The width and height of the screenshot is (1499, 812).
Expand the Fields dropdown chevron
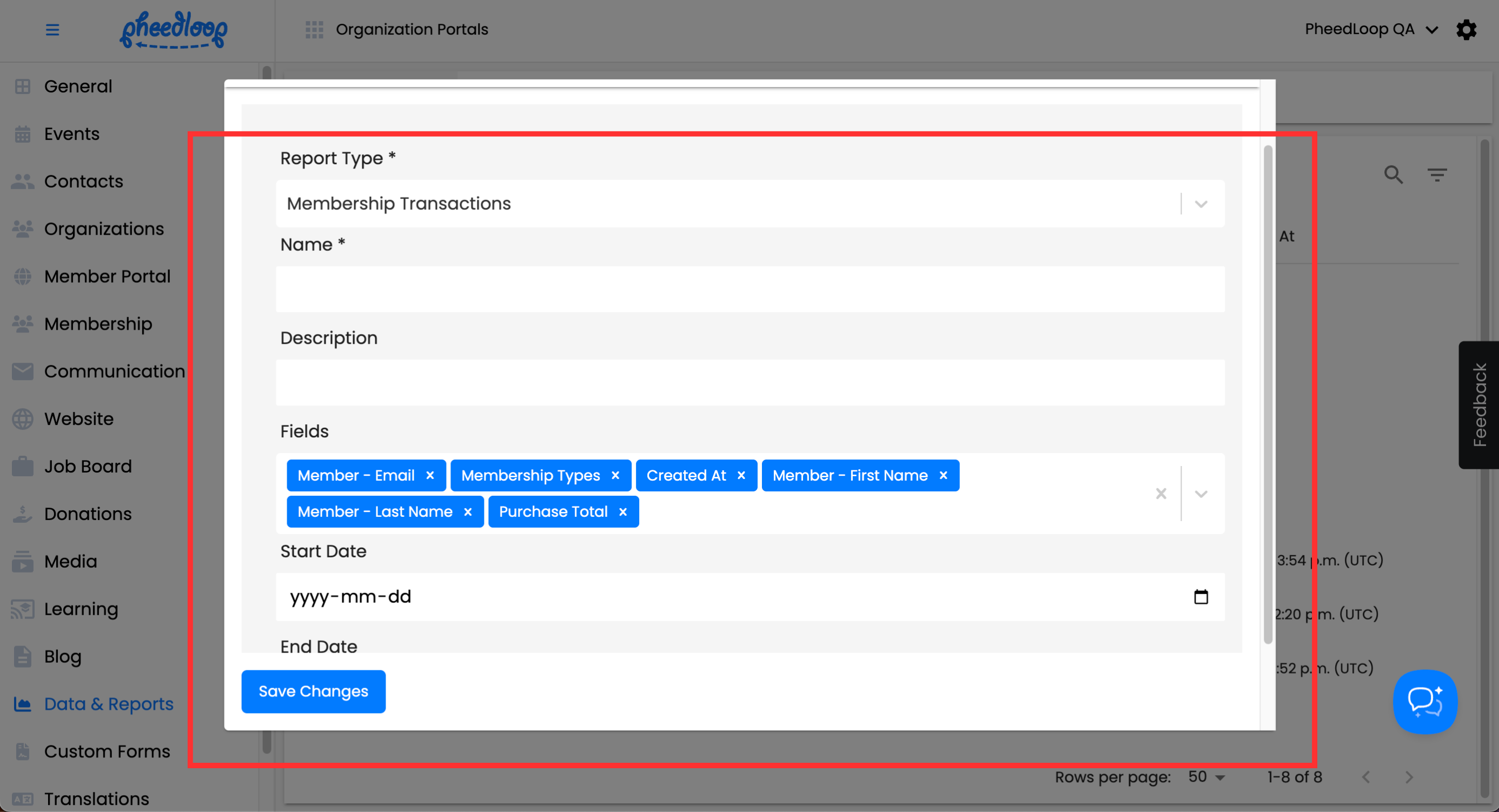(x=1201, y=494)
